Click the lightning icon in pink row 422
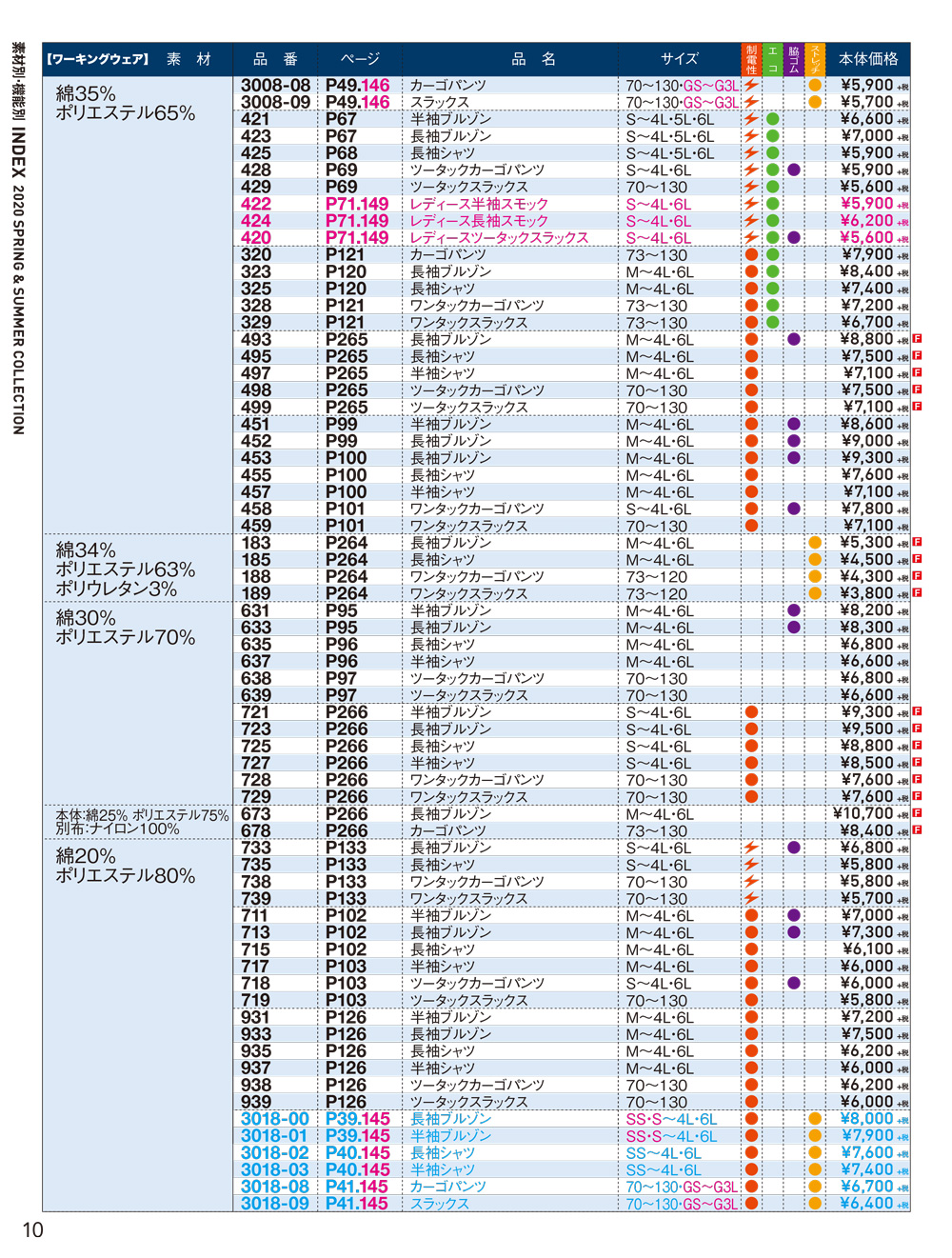 tap(751, 204)
